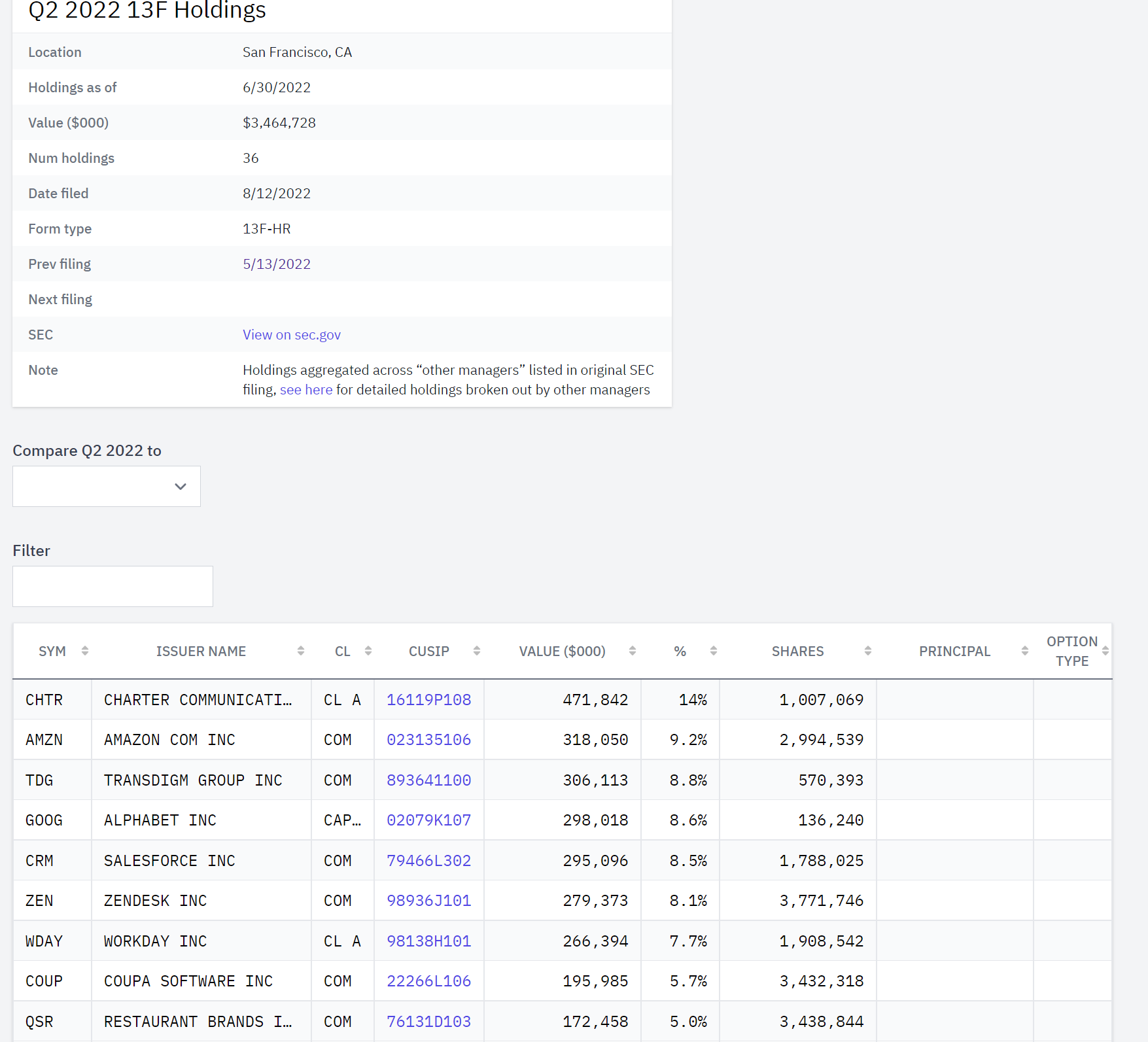Click SALESFORCE INC issuer name

click(x=169, y=861)
